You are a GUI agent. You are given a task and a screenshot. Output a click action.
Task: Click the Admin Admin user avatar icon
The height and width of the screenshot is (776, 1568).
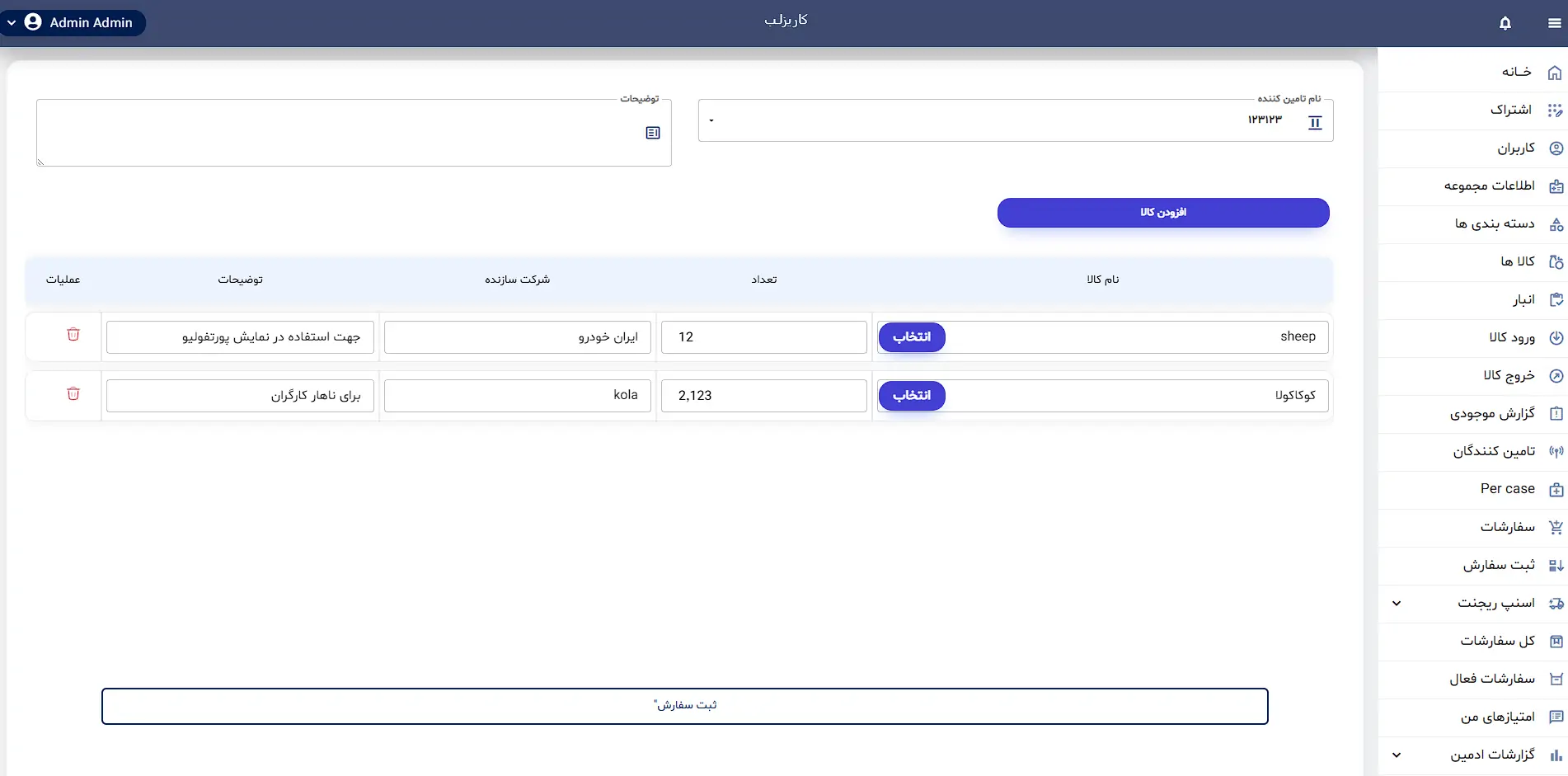click(33, 22)
